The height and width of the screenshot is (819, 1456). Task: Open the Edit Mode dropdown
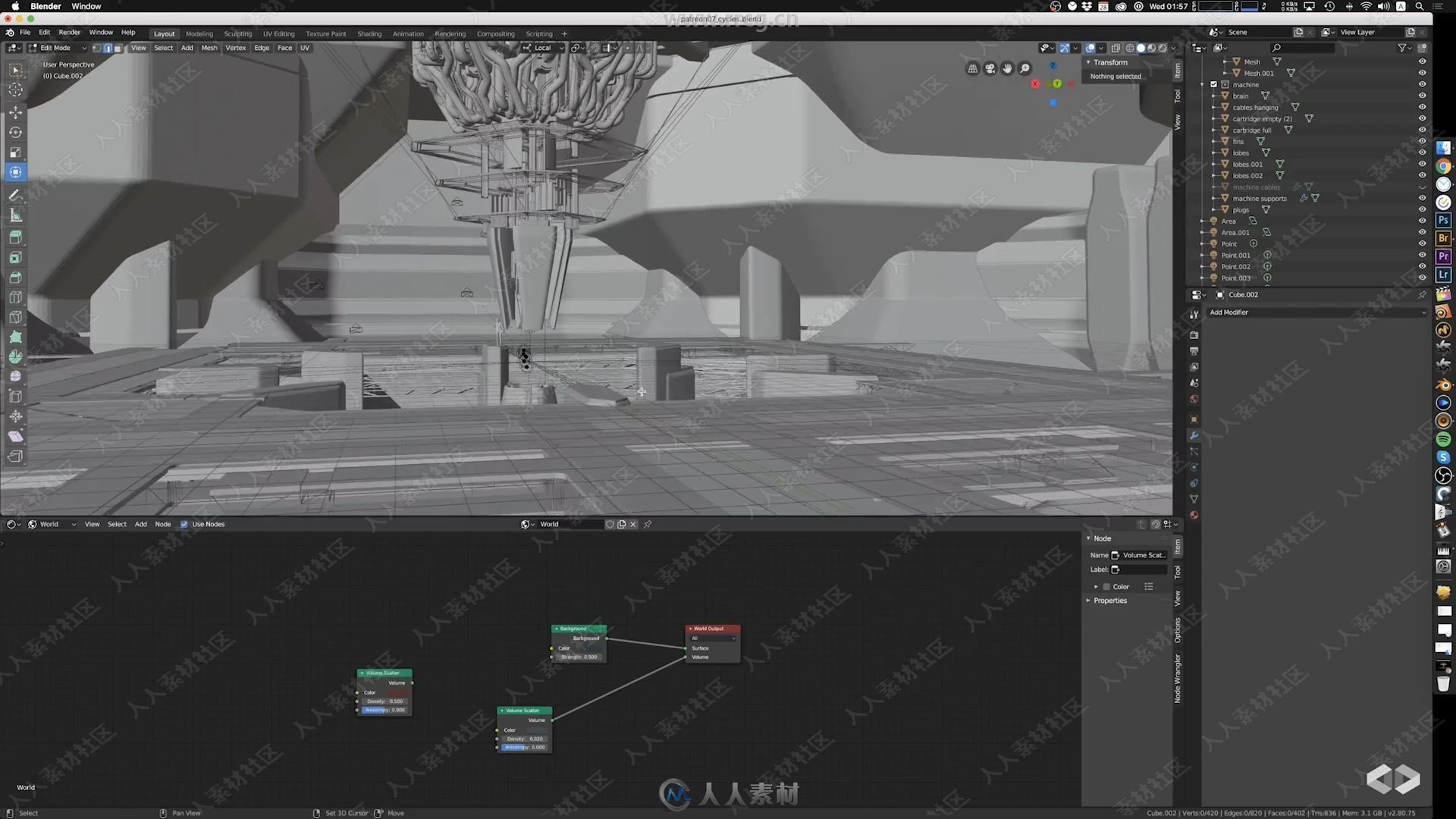click(x=58, y=48)
